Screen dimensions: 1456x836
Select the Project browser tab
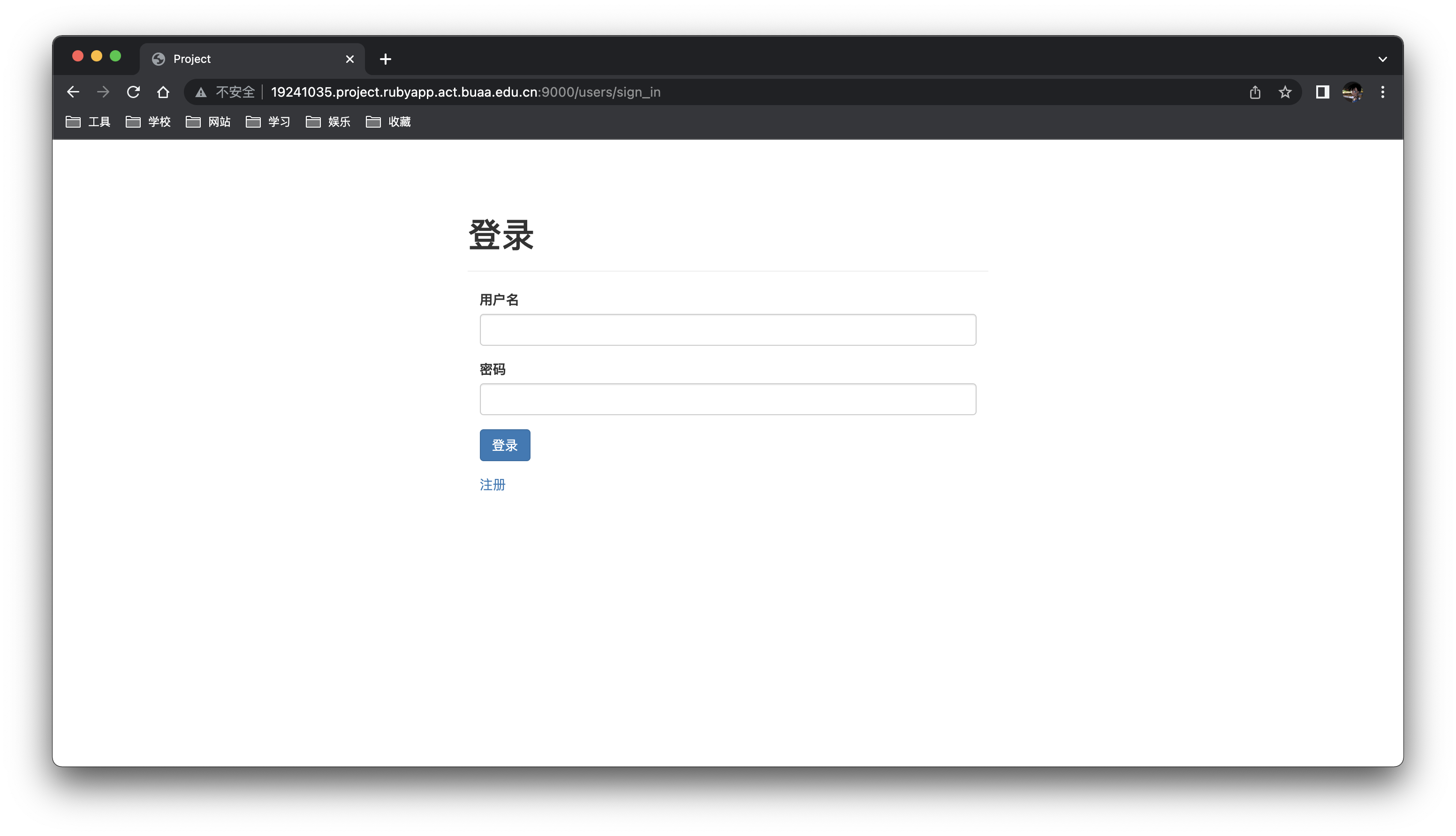coord(252,59)
